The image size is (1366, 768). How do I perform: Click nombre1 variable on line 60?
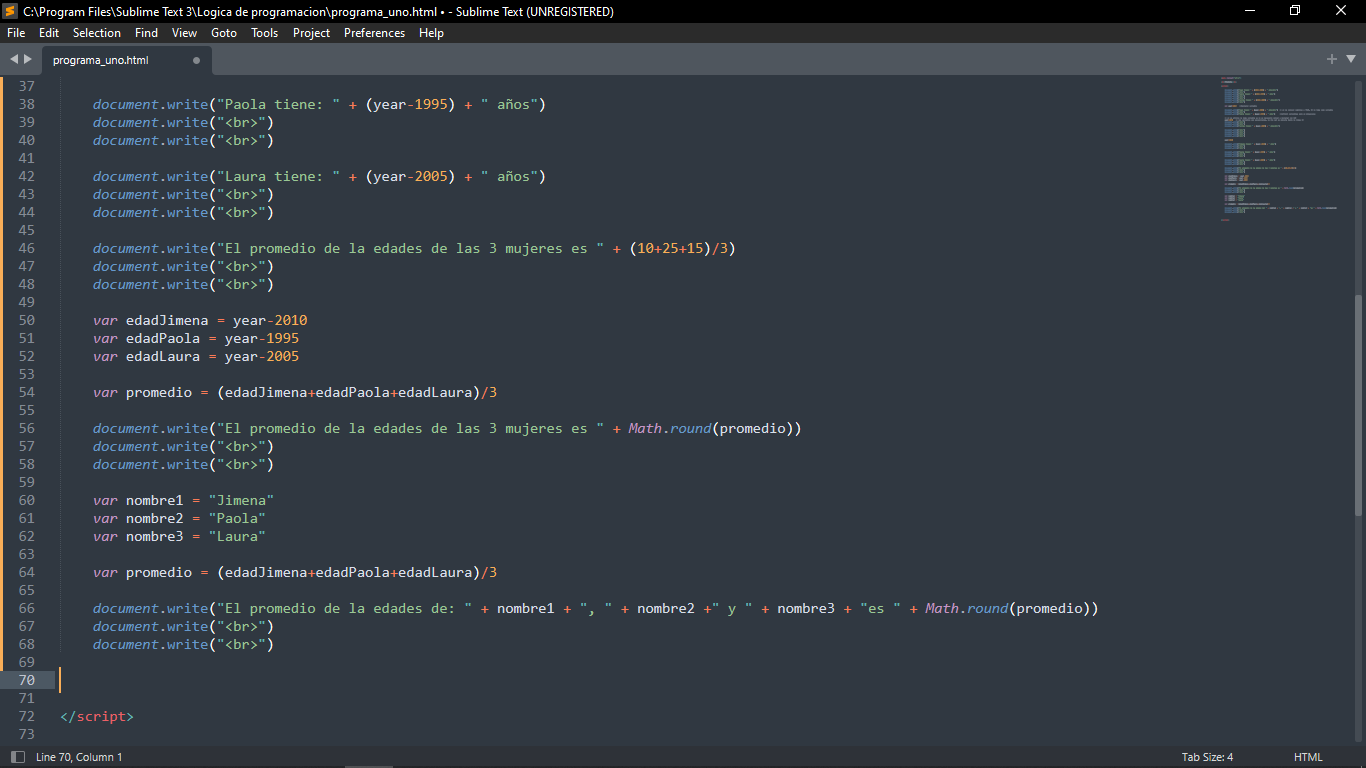pyautogui.click(x=155, y=500)
